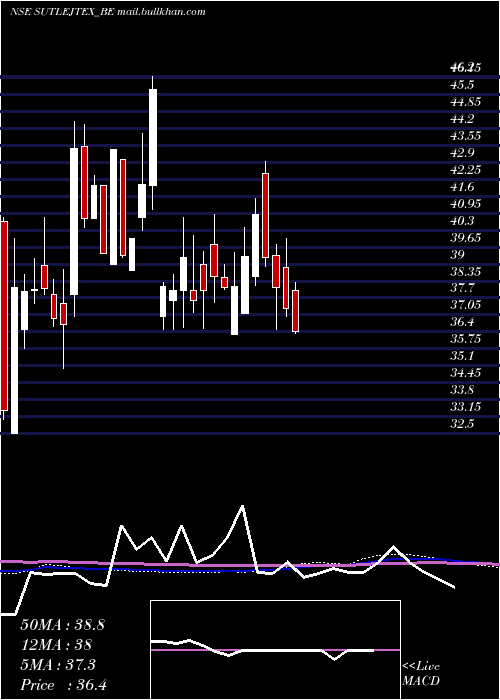Viewport: 500px width, 700px height.
Task: Click the 33.15 price axis label
Action: pos(466,408)
